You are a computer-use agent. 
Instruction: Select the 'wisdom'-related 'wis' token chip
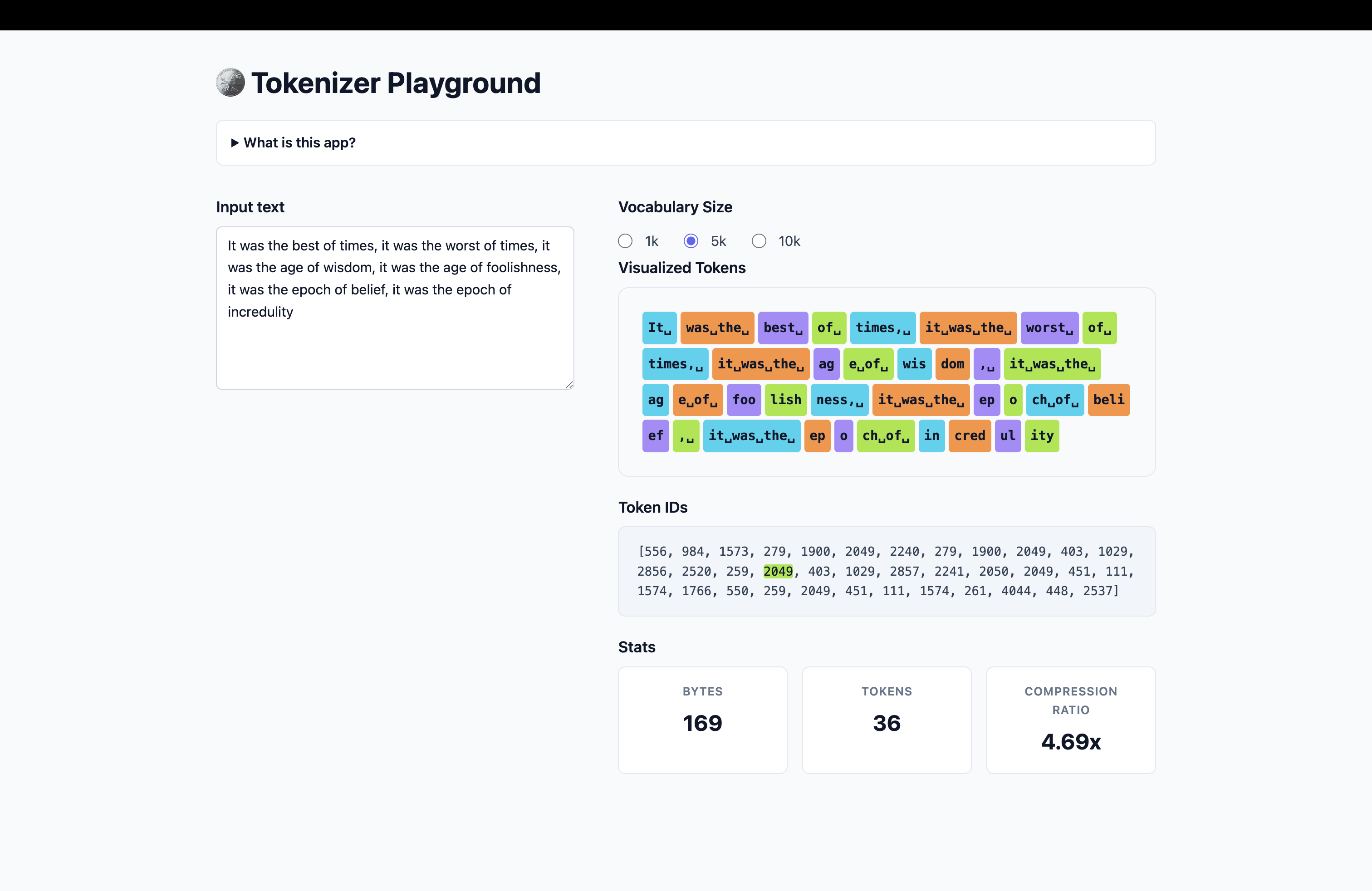914,364
